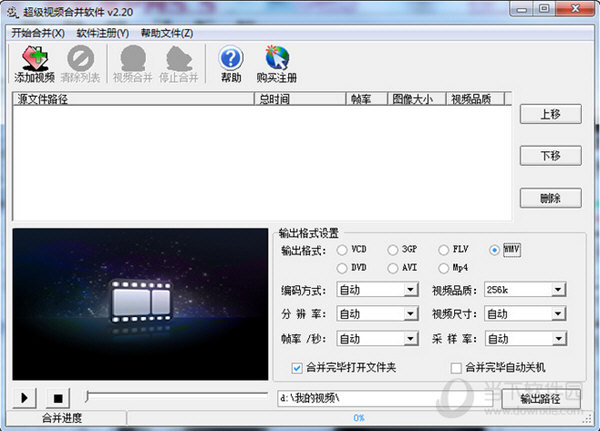Expand the 分辨率 dropdown

pyautogui.click(x=411, y=314)
